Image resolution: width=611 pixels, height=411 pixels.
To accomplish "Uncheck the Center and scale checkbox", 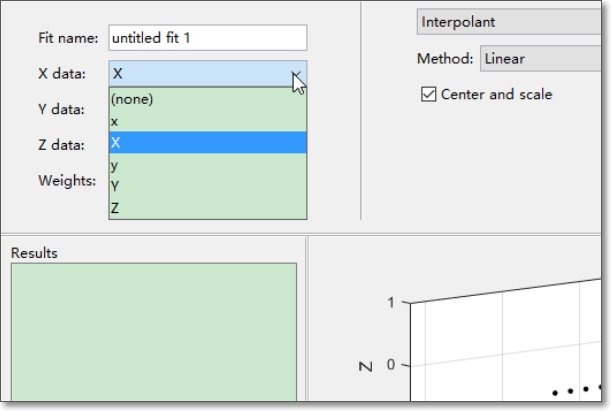I will [430, 94].
